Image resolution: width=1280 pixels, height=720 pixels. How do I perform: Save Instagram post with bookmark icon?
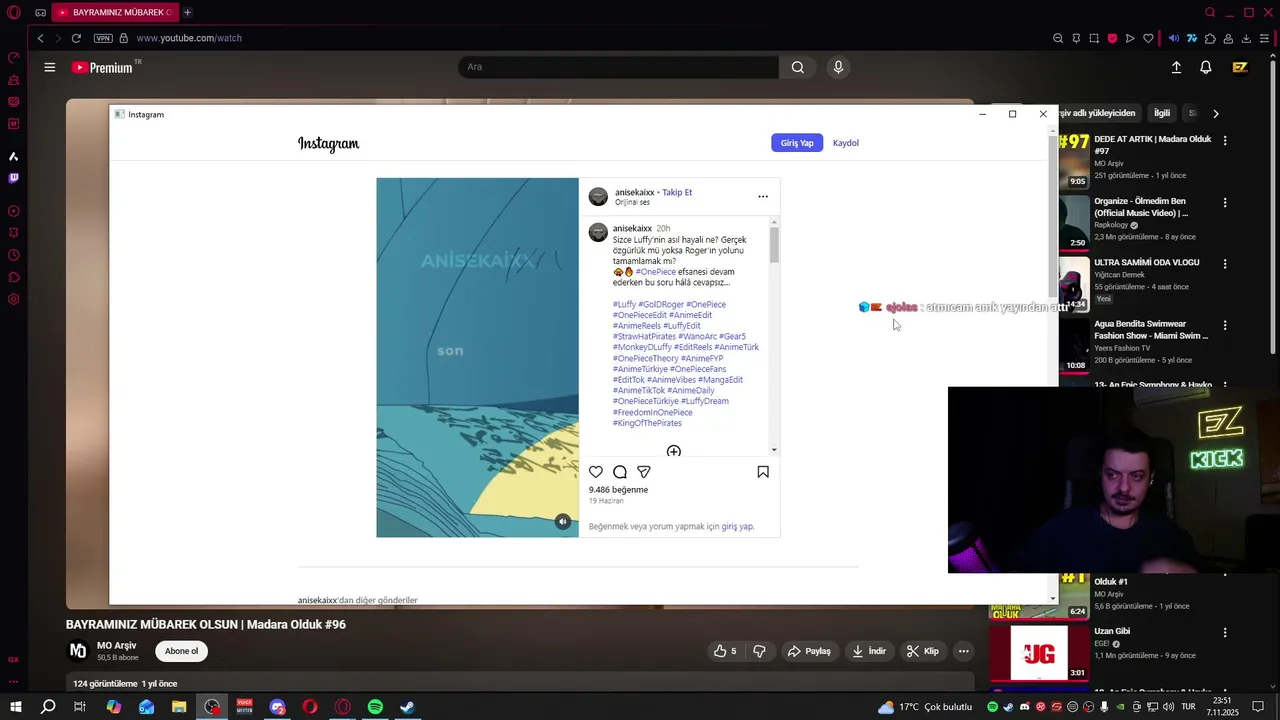pyautogui.click(x=763, y=472)
